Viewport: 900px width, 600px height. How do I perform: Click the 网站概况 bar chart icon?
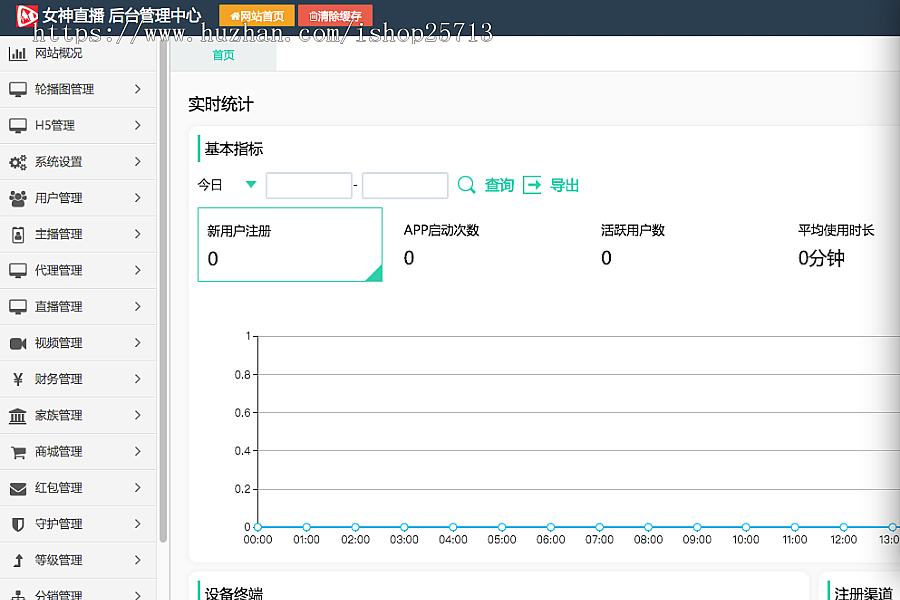(18, 53)
